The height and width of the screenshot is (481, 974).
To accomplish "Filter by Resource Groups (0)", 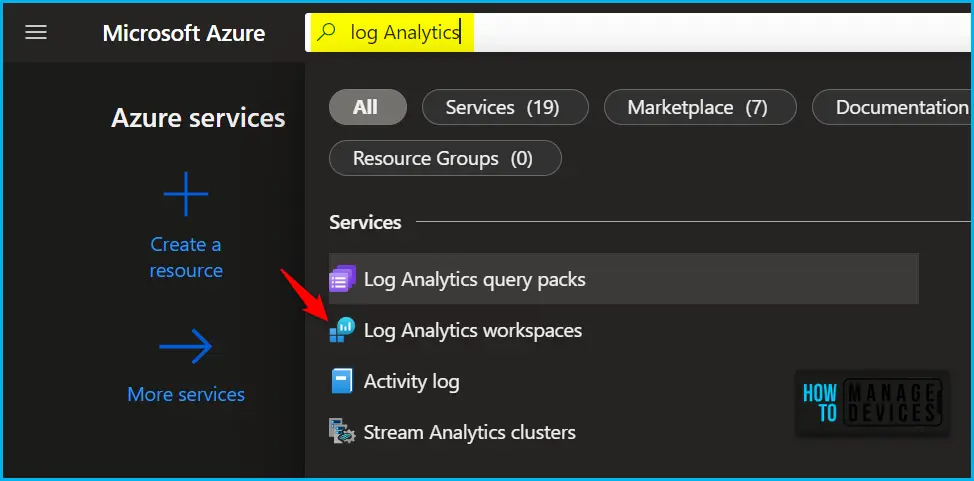I will [443, 158].
